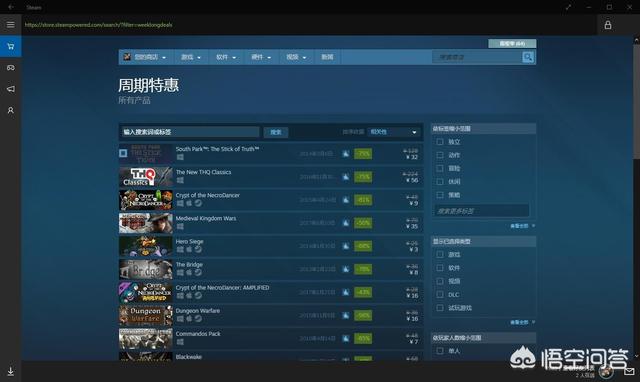Click the review icon in The Bridge row
This screenshot has height=382, width=640.
tap(346, 269)
